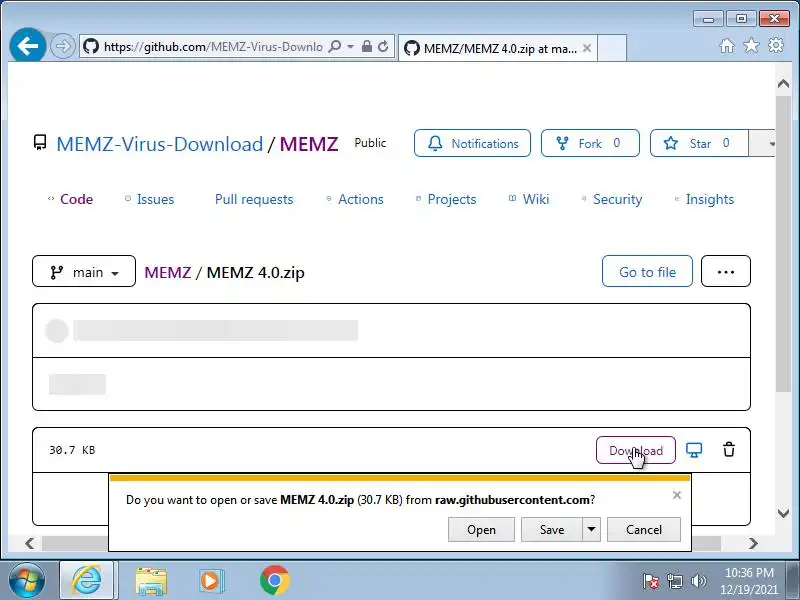Expand the dropdown beside Star button

tap(762, 143)
